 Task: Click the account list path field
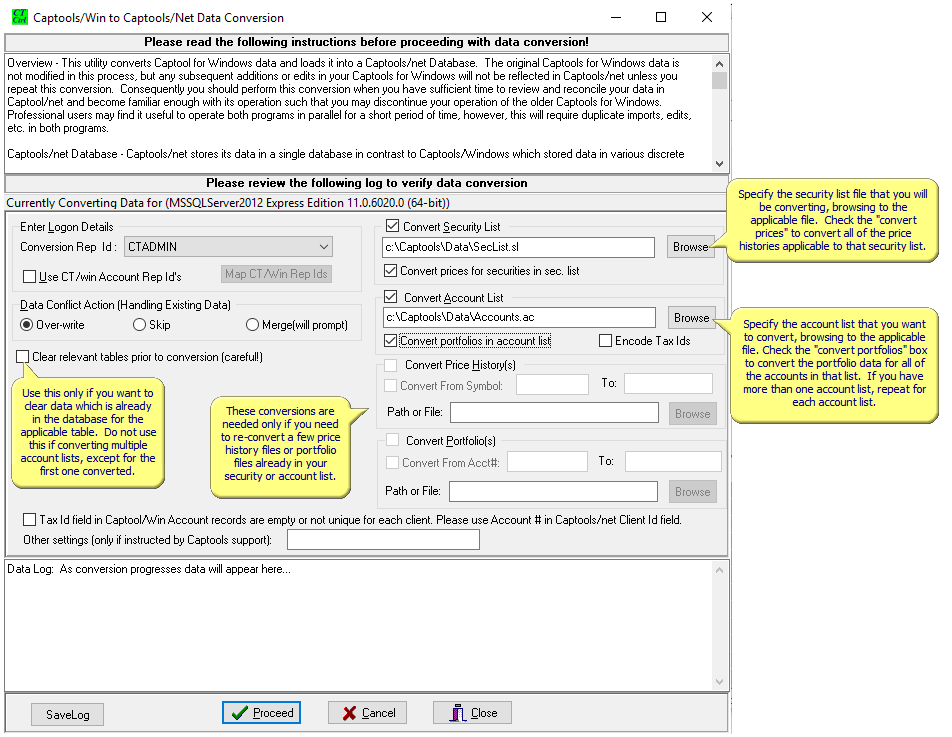click(519, 317)
